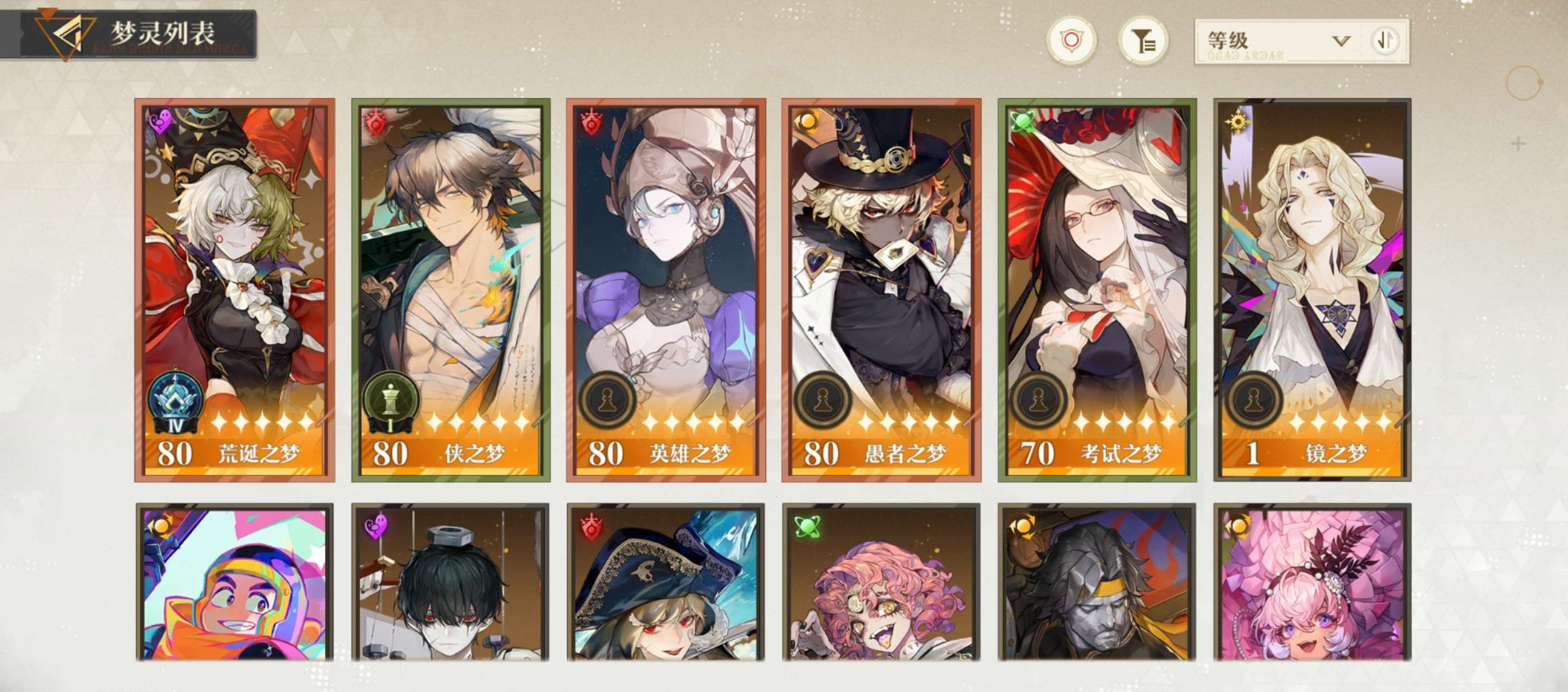Screen dimensions: 1568x692
Task: Open the pink-haired character card with green planet icon
Action: [881, 582]
